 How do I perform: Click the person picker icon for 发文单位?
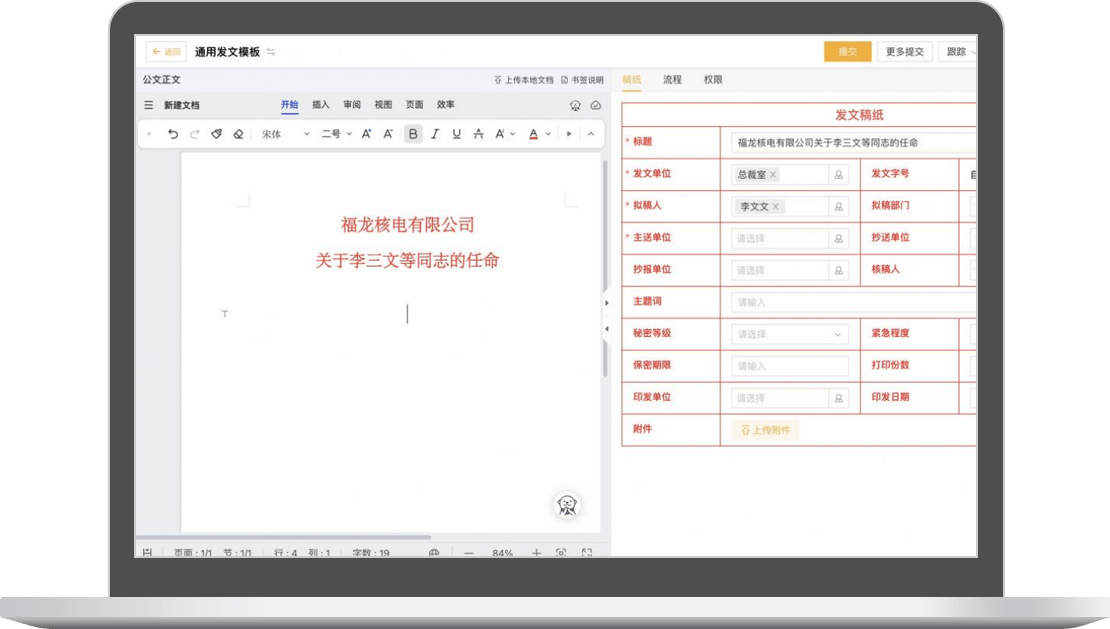(838, 175)
